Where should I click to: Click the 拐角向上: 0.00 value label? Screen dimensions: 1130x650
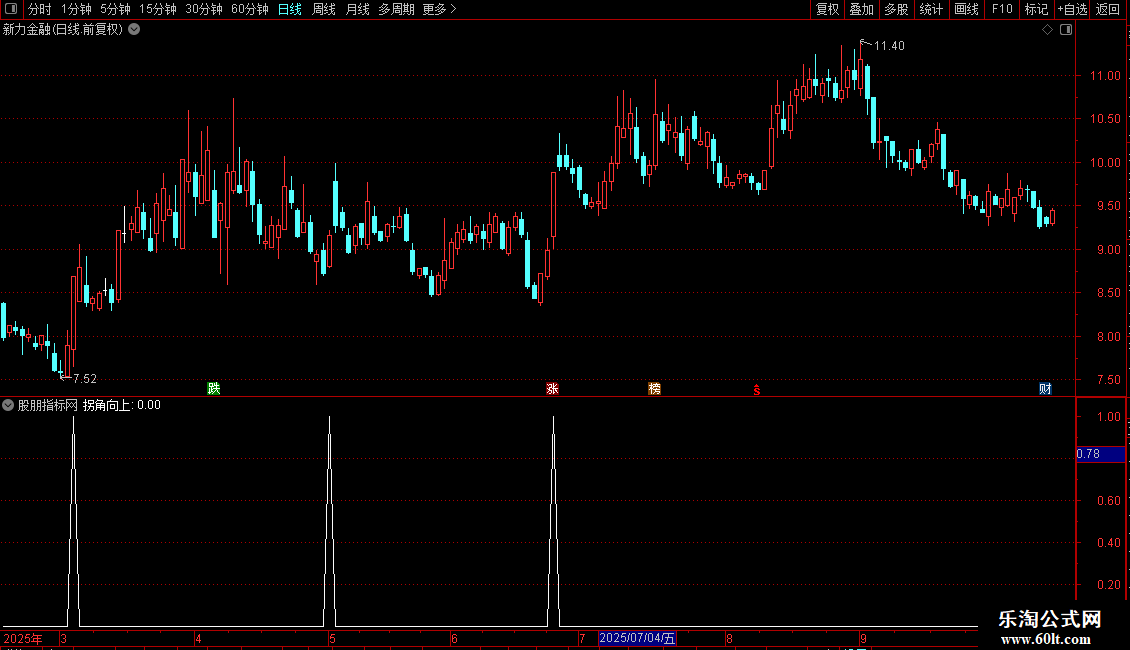122,405
